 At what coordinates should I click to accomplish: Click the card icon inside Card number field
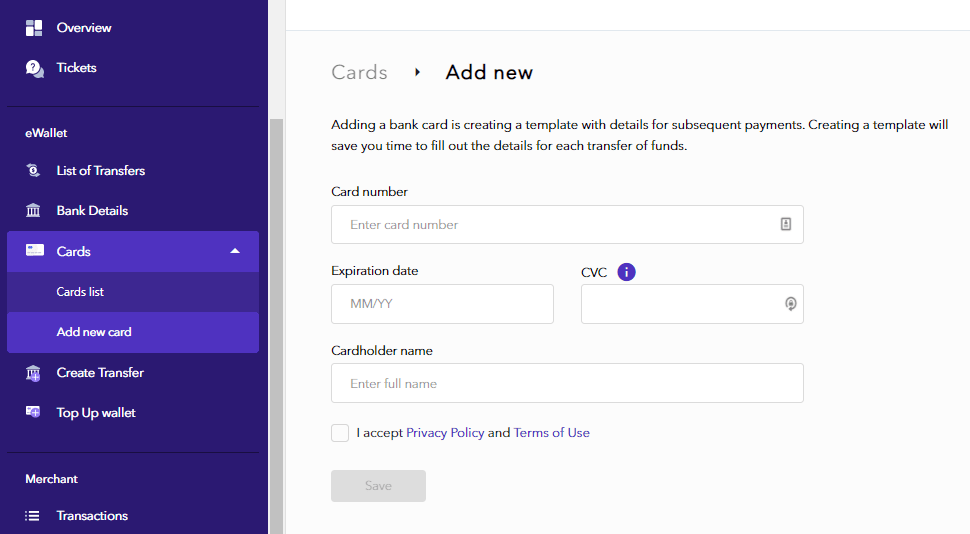(786, 225)
